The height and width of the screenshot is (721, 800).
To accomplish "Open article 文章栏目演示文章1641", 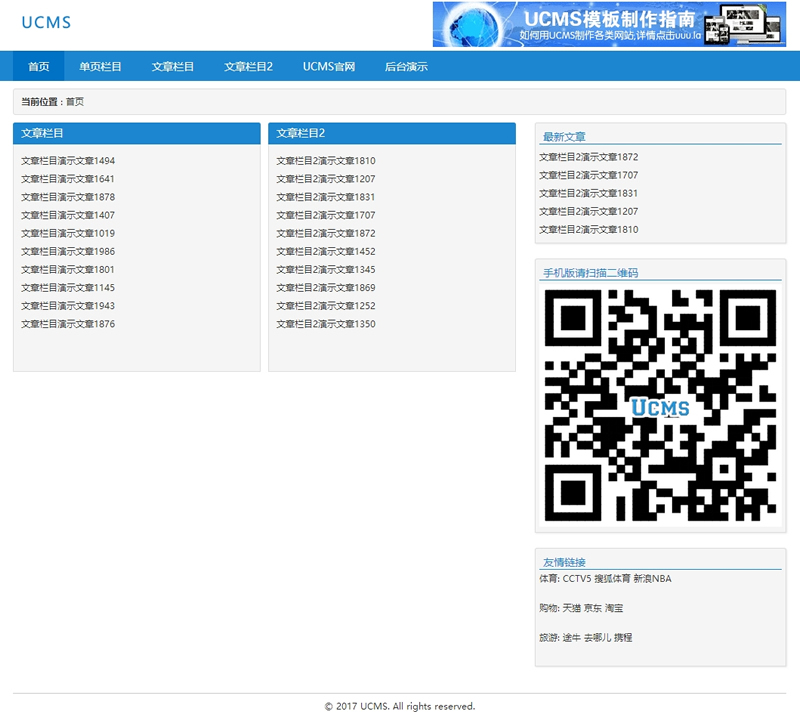I will (68, 179).
